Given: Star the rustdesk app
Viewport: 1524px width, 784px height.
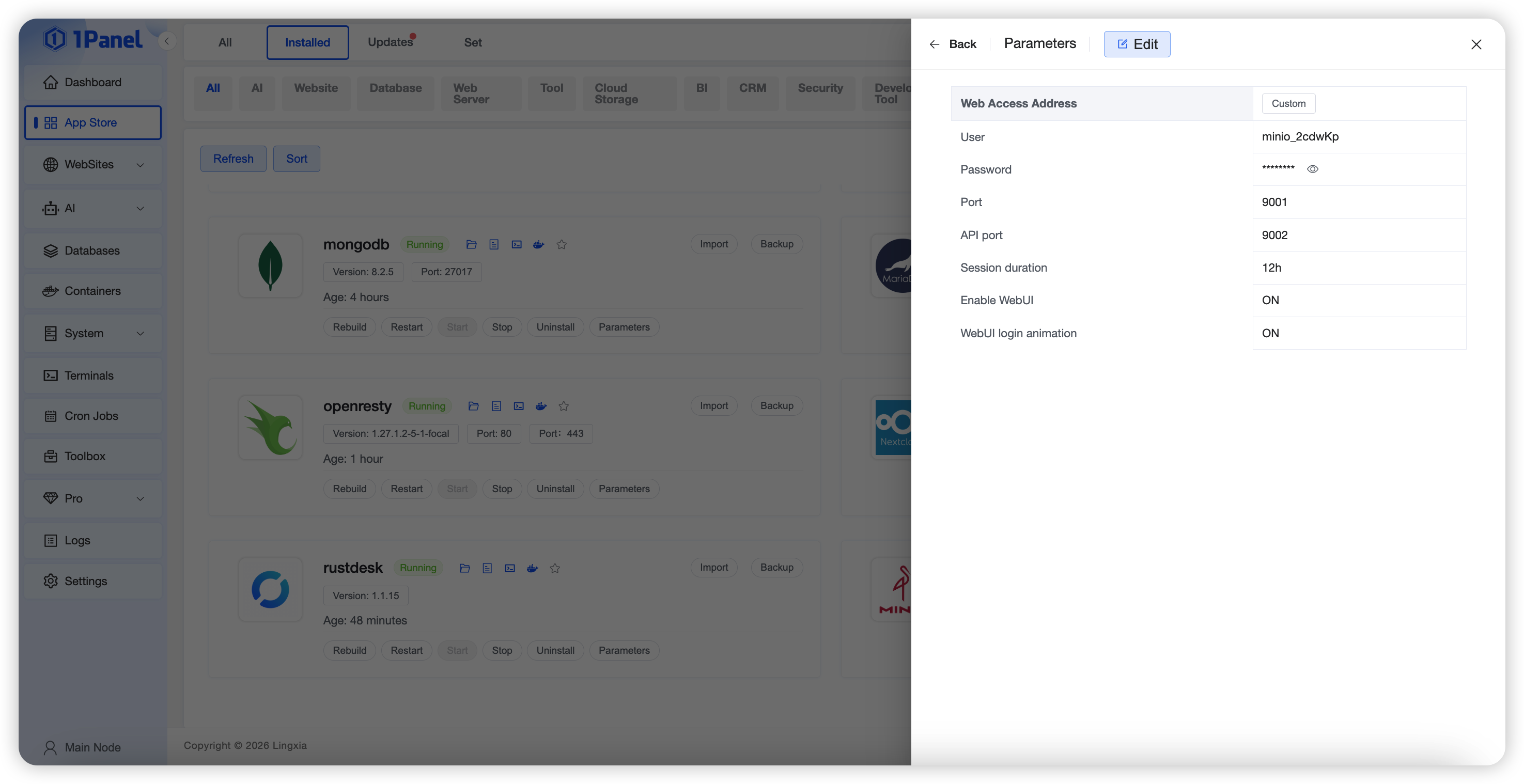Looking at the screenshot, I should pos(554,568).
